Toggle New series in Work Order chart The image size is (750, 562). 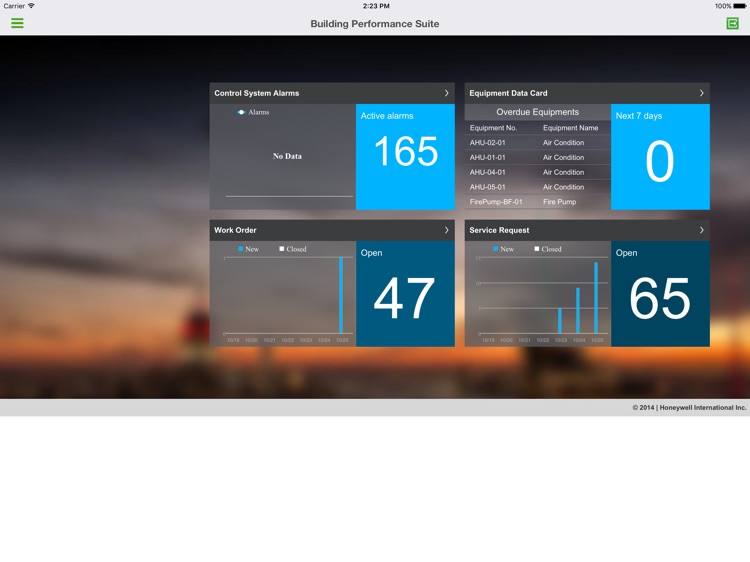point(242,249)
